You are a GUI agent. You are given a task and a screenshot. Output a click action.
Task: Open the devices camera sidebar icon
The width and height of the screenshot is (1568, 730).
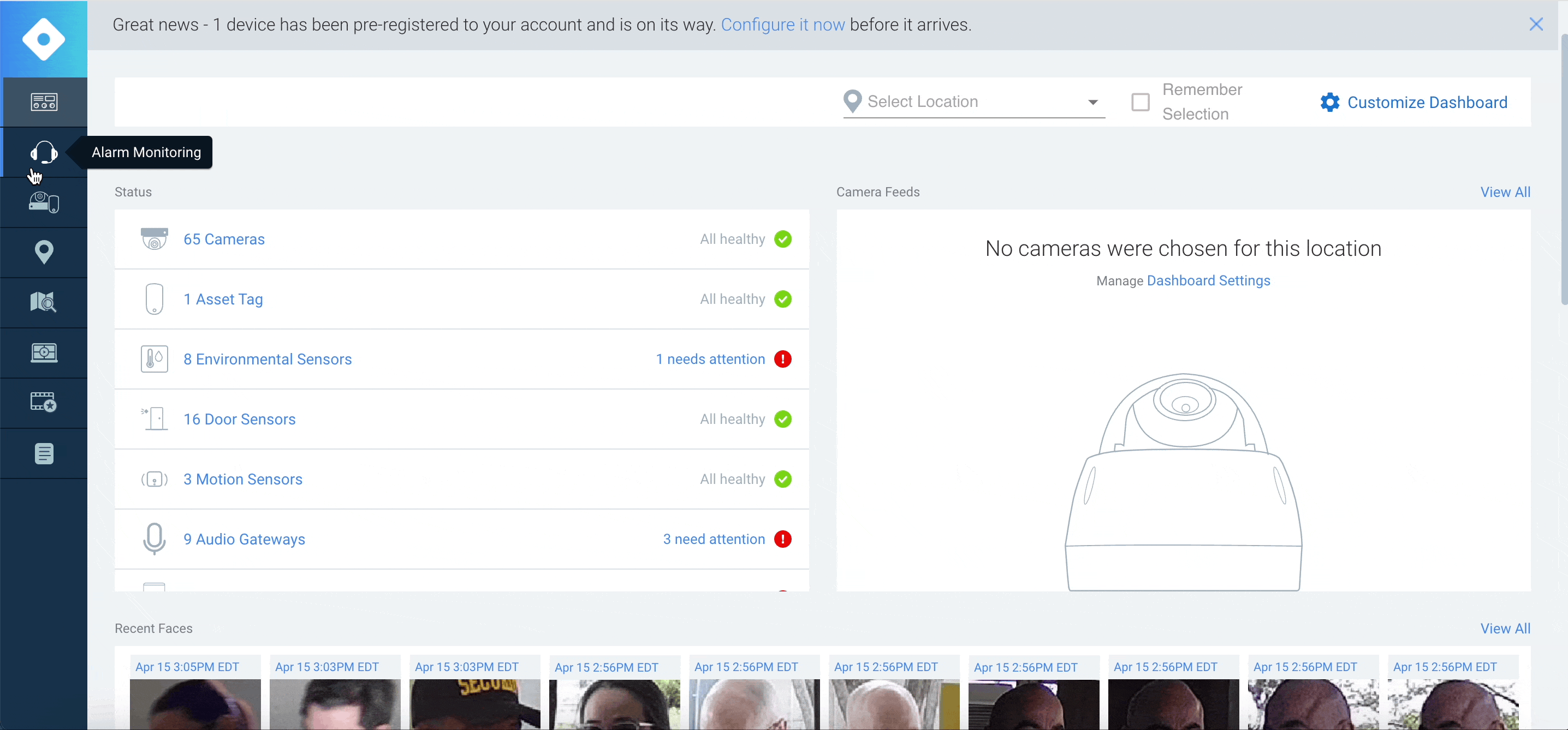point(44,202)
